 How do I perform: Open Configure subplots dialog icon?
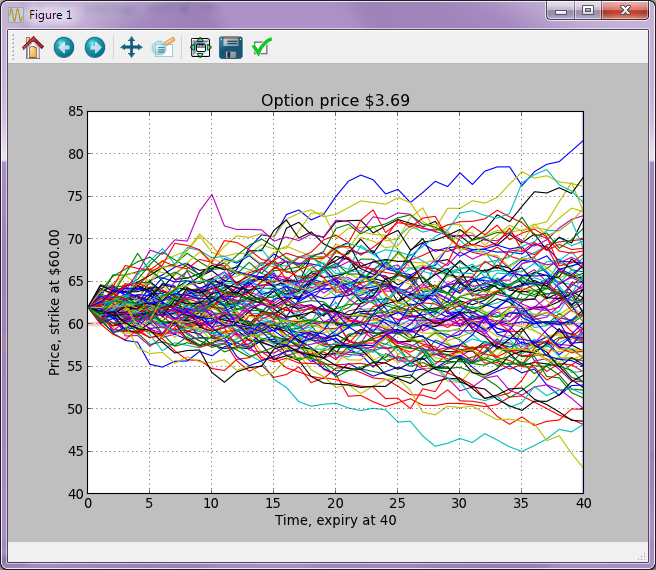pos(200,48)
